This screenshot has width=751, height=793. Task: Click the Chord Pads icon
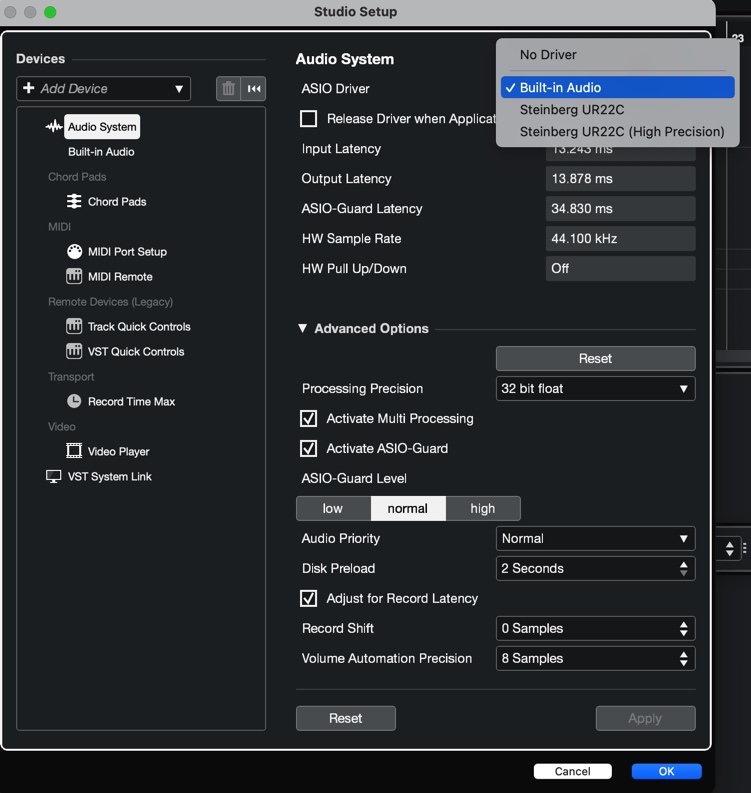[x=74, y=201]
